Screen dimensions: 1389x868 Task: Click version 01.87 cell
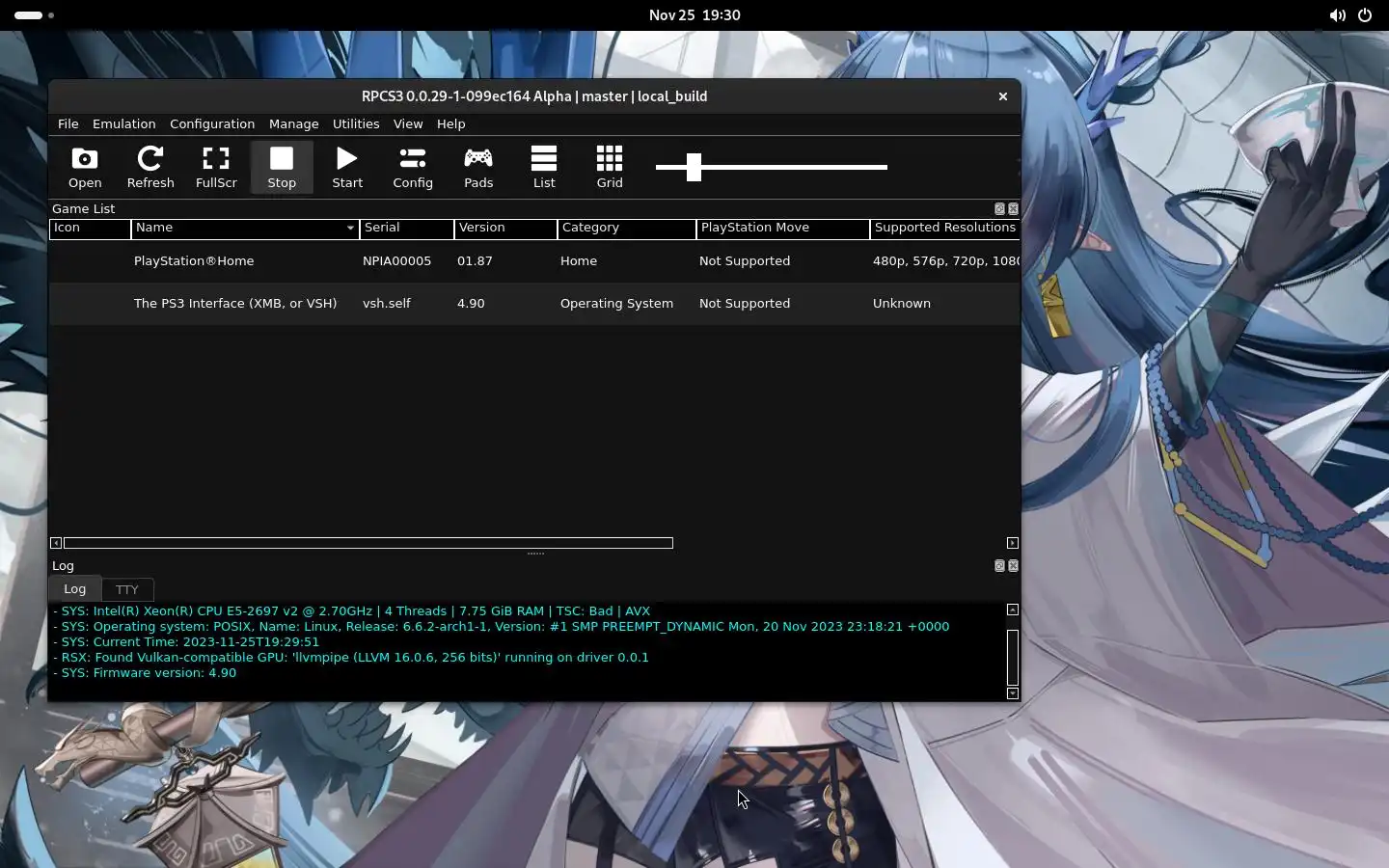pyautogui.click(x=475, y=261)
